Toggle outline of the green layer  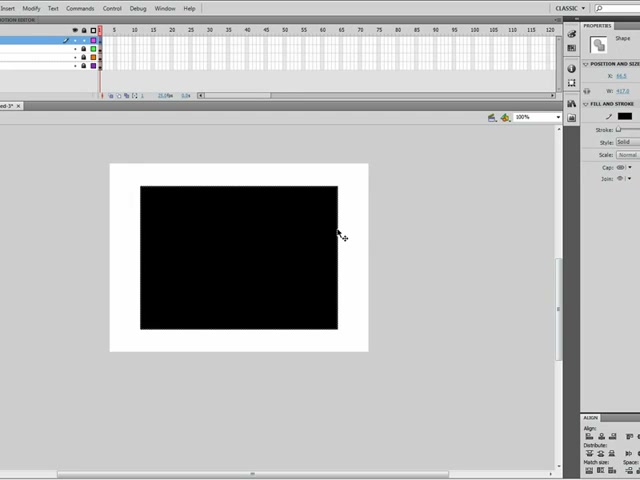(93, 49)
